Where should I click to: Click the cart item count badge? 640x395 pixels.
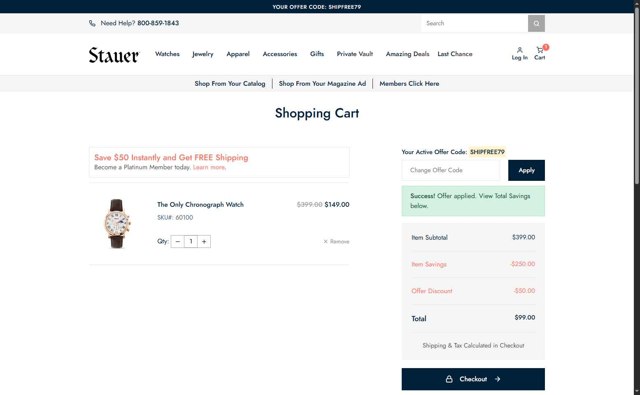click(x=546, y=47)
